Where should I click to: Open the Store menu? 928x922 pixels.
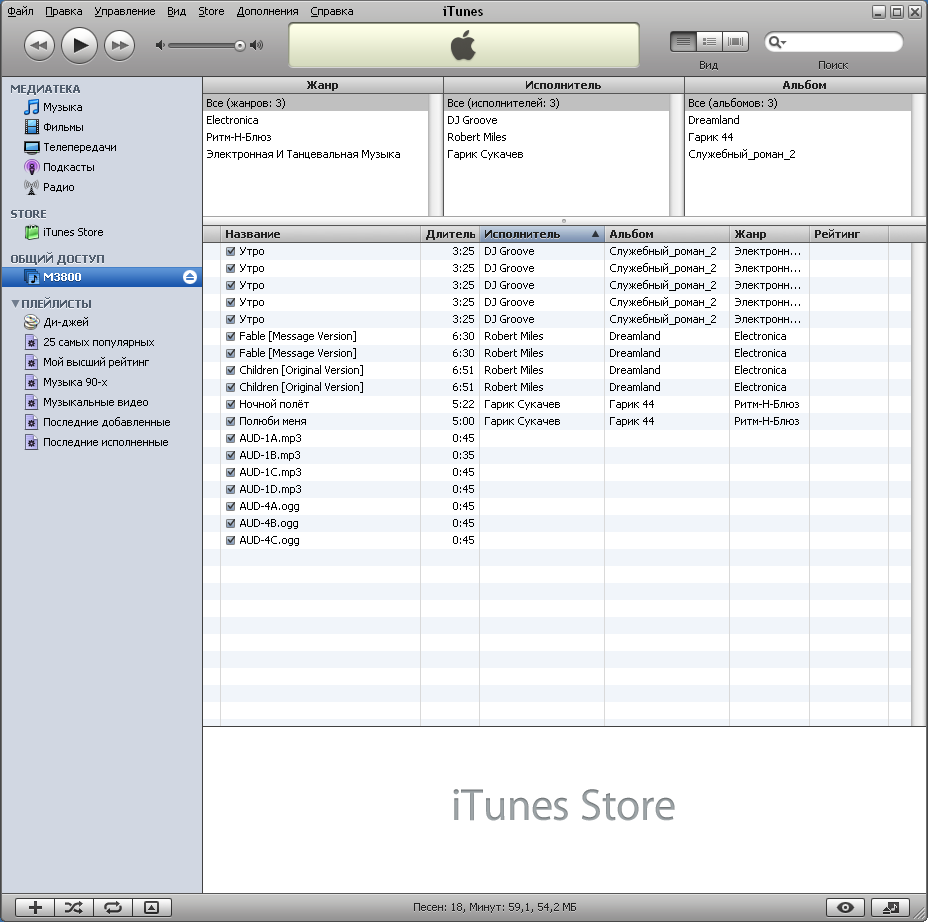pos(211,11)
